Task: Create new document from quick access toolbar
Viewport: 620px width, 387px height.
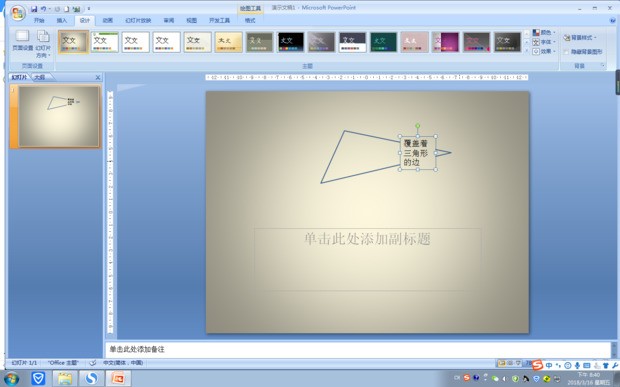Action: [x=66, y=9]
